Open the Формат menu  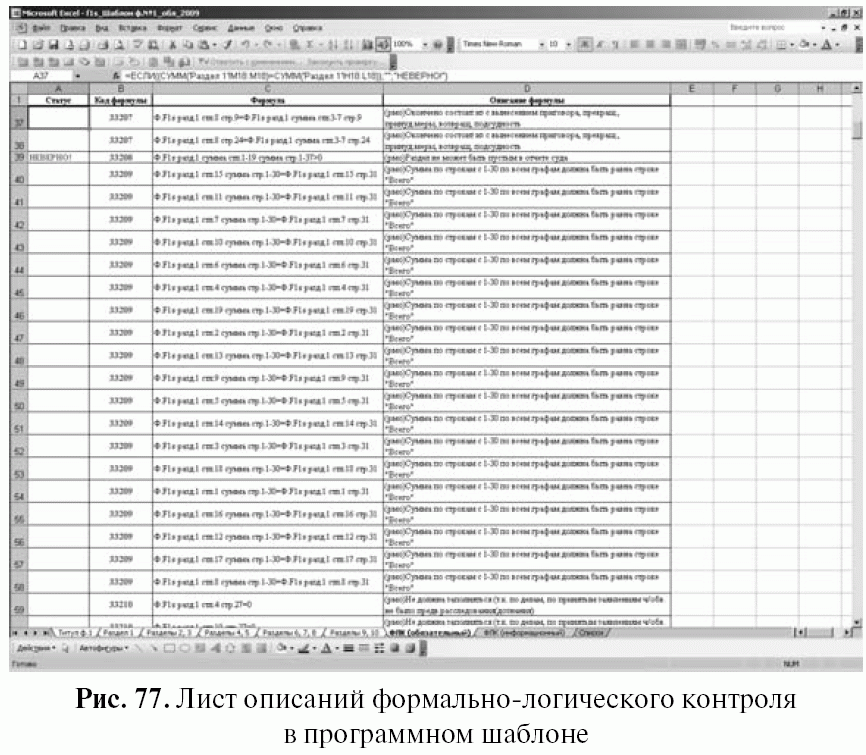pyautogui.click(x=170, y=28)
